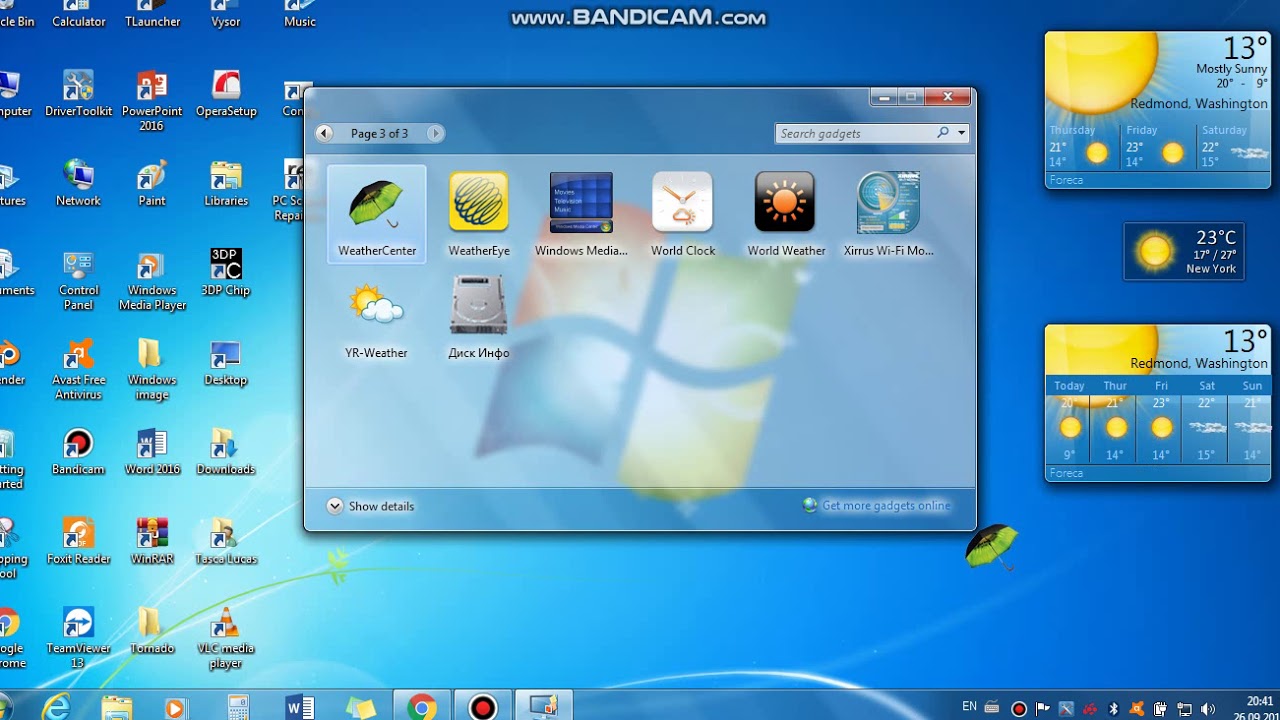This screenshot has height=720, width=1280.
Task: Open the Paint desktop shortcut
Action: (x=152, y=183)
